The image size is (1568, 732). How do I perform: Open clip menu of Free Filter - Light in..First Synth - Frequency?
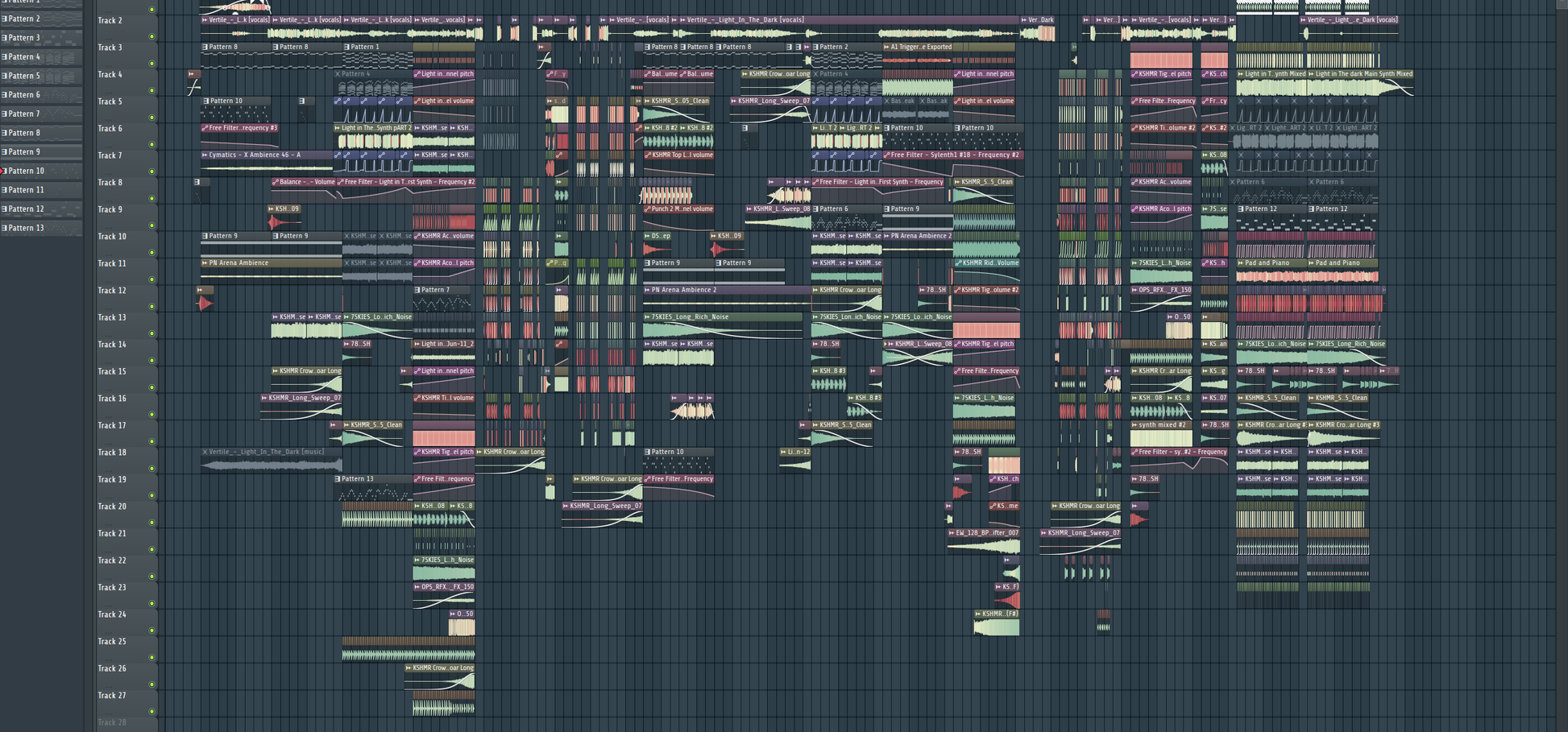point(815,182)
